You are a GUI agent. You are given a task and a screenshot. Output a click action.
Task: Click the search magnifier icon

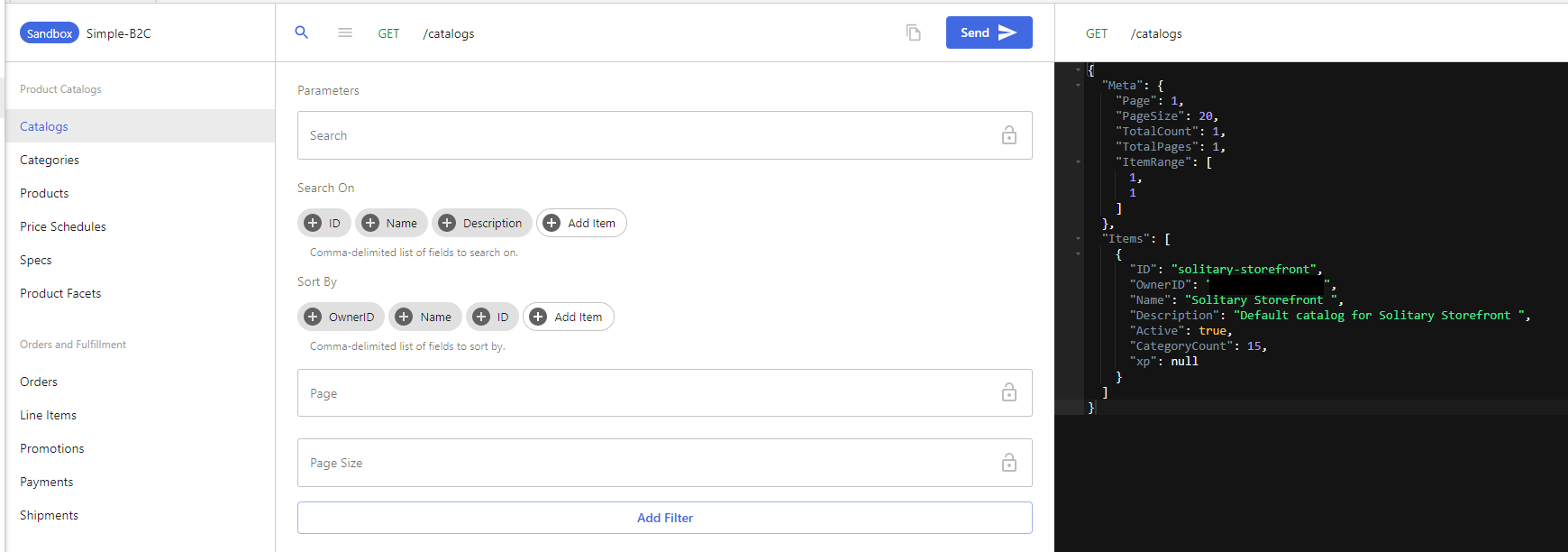tap(302, 32)
